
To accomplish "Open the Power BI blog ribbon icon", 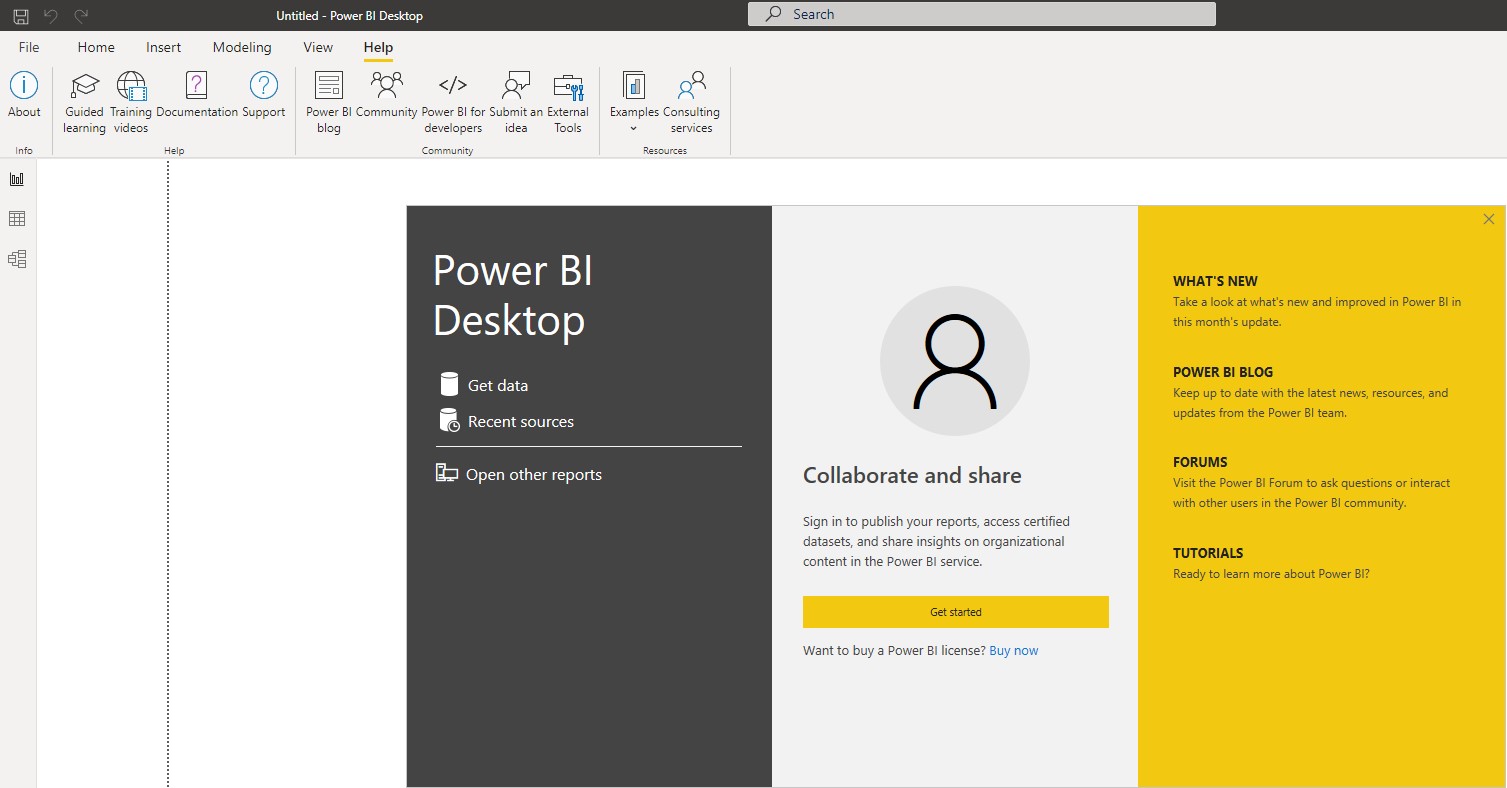I will coord(329,85).
